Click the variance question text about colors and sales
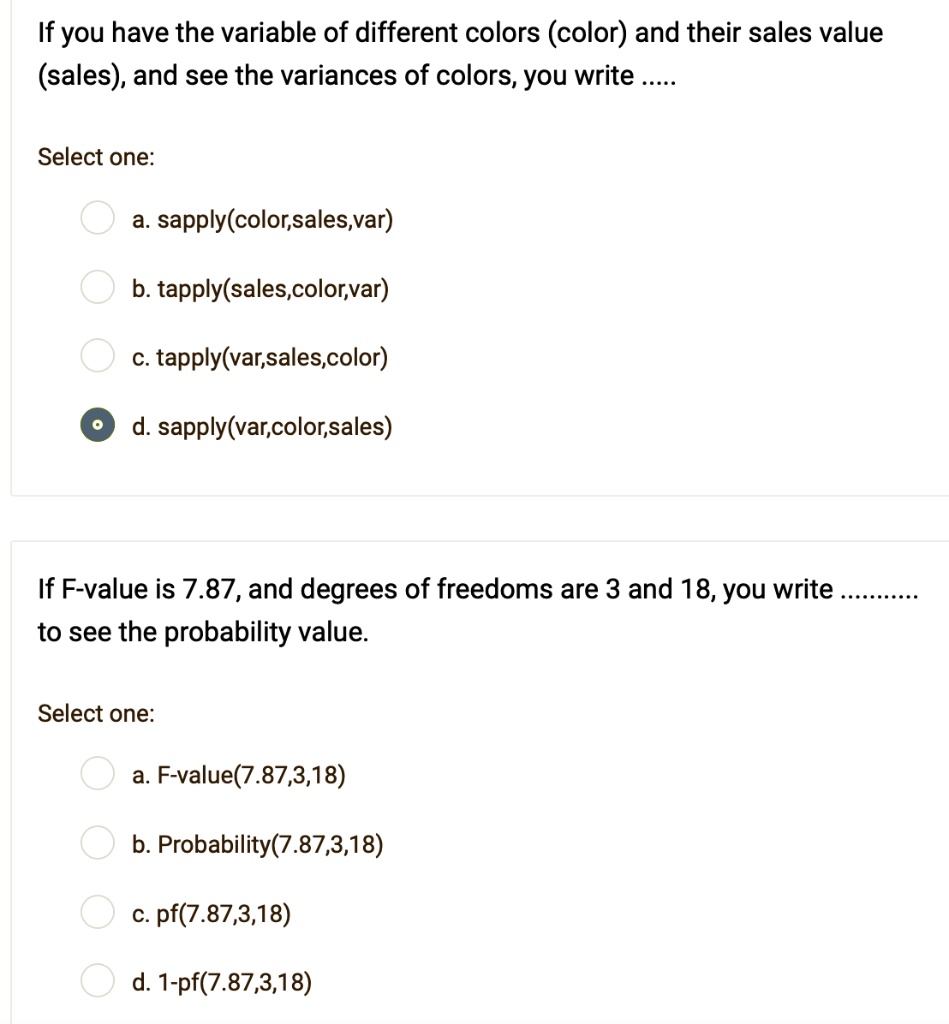The image size is (949, 1024). [x=459, y=53]
